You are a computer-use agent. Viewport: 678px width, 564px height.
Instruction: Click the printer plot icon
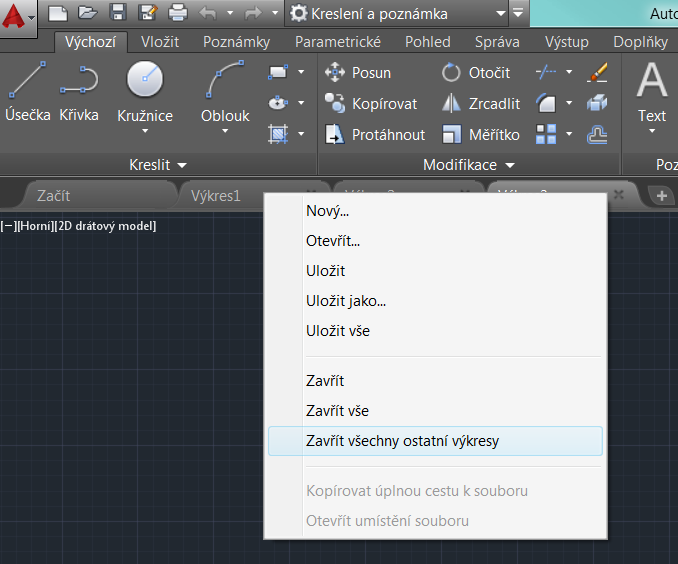(178, 13)
